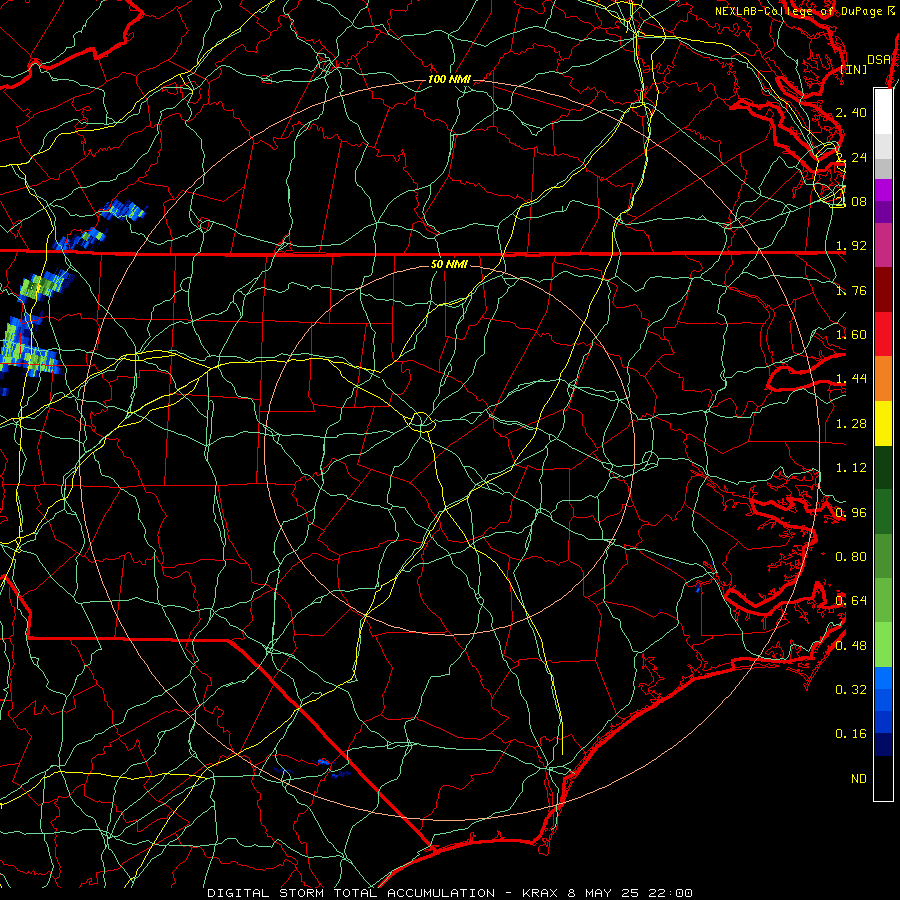Click the KRAX station identifier
The width and height of the screenshot is (900, 900).
coord(540,893)
